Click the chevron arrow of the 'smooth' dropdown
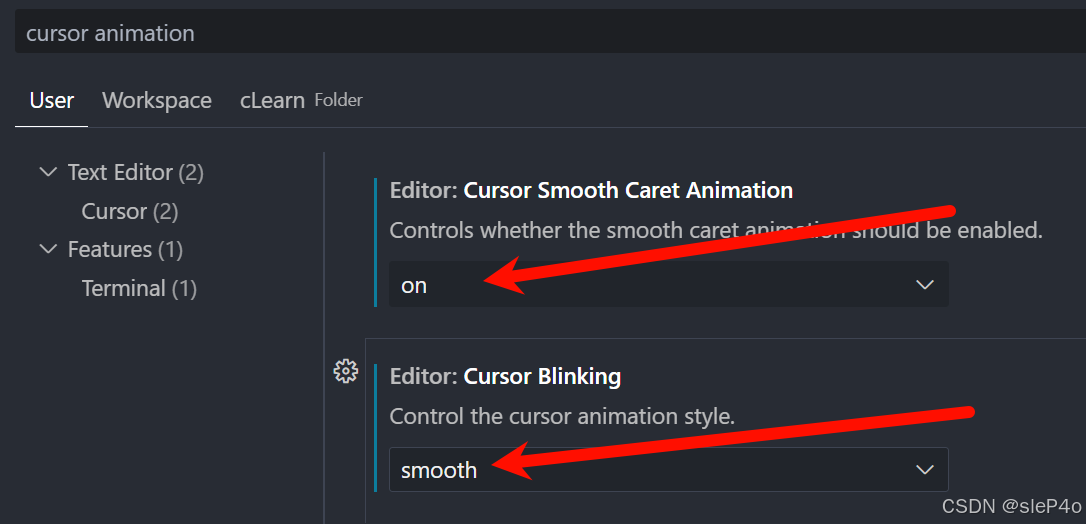Viewport: 1086px width, 524px height. coord(925,470)
